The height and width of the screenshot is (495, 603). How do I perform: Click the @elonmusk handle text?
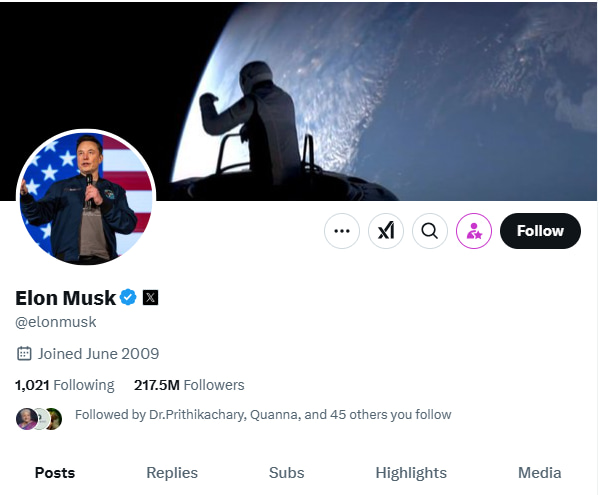click(x=56, y=322)
